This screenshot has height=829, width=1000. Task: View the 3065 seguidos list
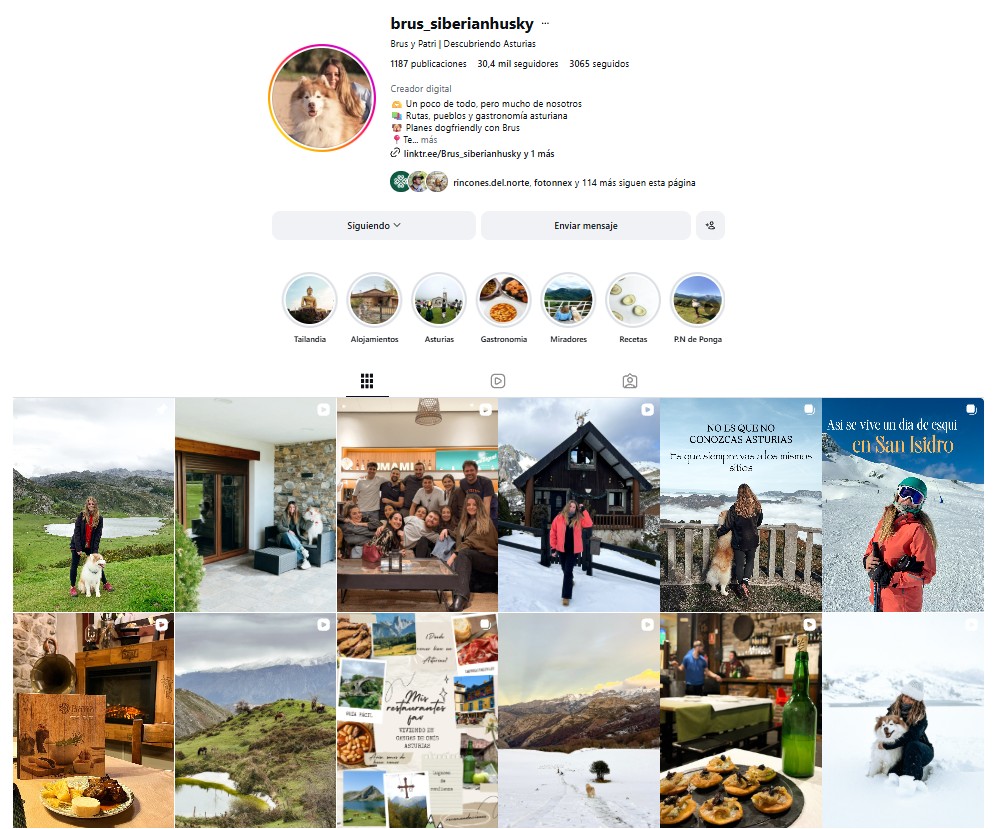click(599, 64)
